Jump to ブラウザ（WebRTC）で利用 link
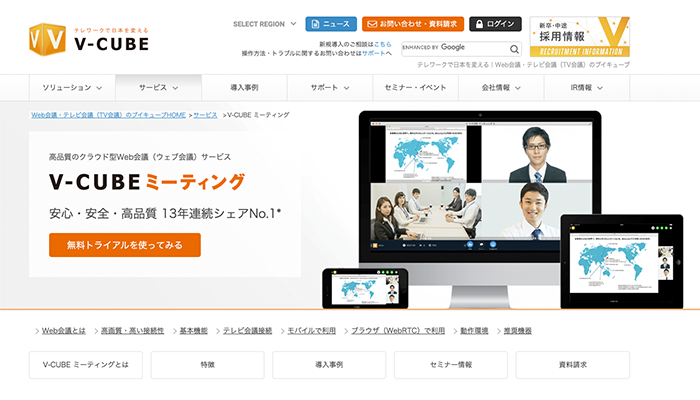The image size is (700, 400). pos(398,331)
